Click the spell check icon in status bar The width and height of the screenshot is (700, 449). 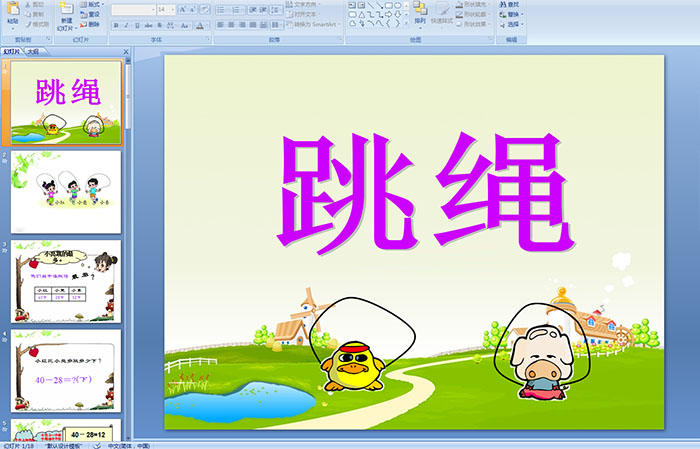(x=96, y=445)
